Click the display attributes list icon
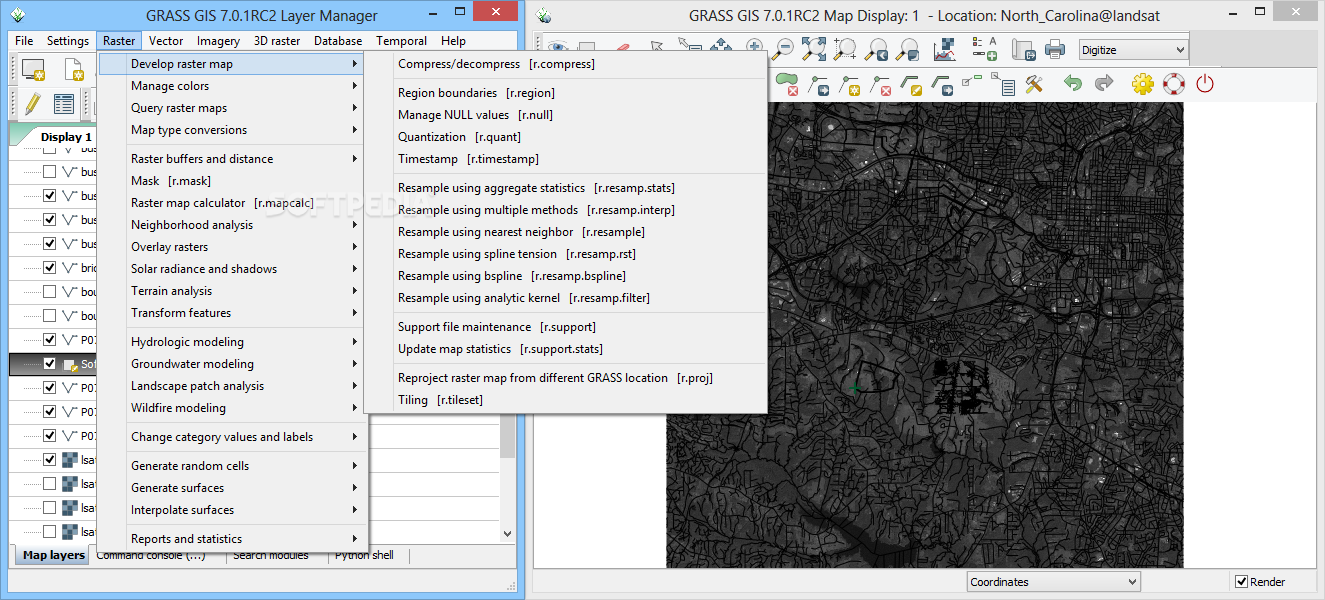1325x600 pixels. click(x=1005, y=84)
